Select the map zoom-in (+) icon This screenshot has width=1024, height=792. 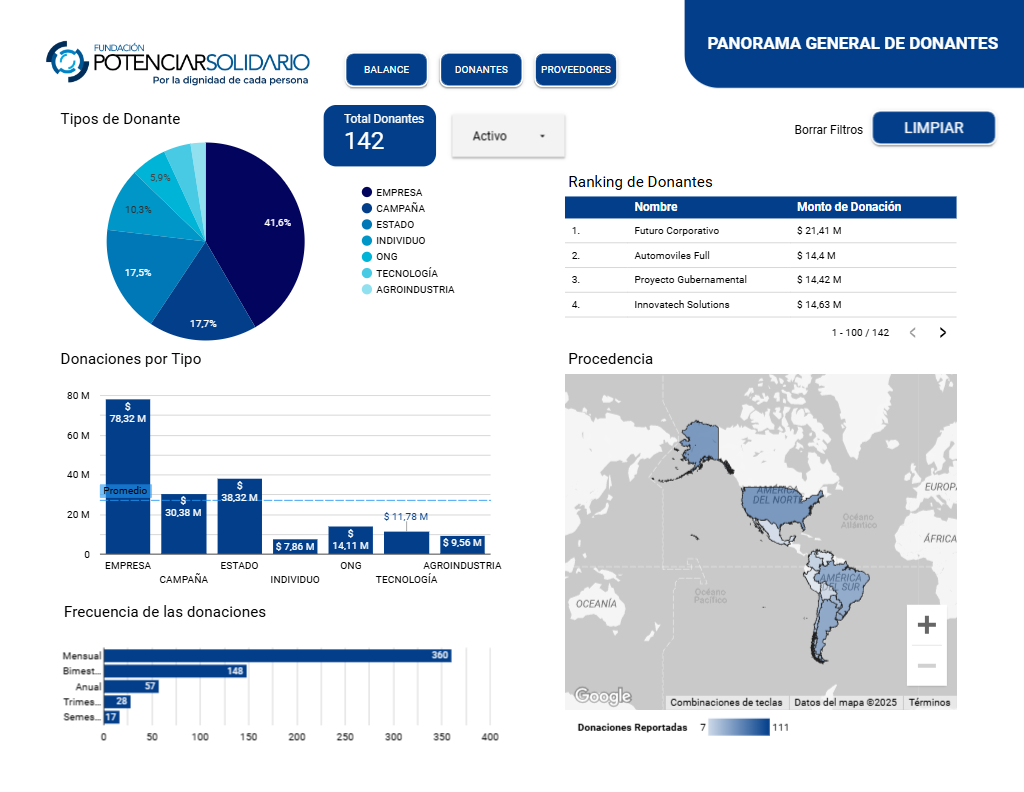click(x=926, y=623)
